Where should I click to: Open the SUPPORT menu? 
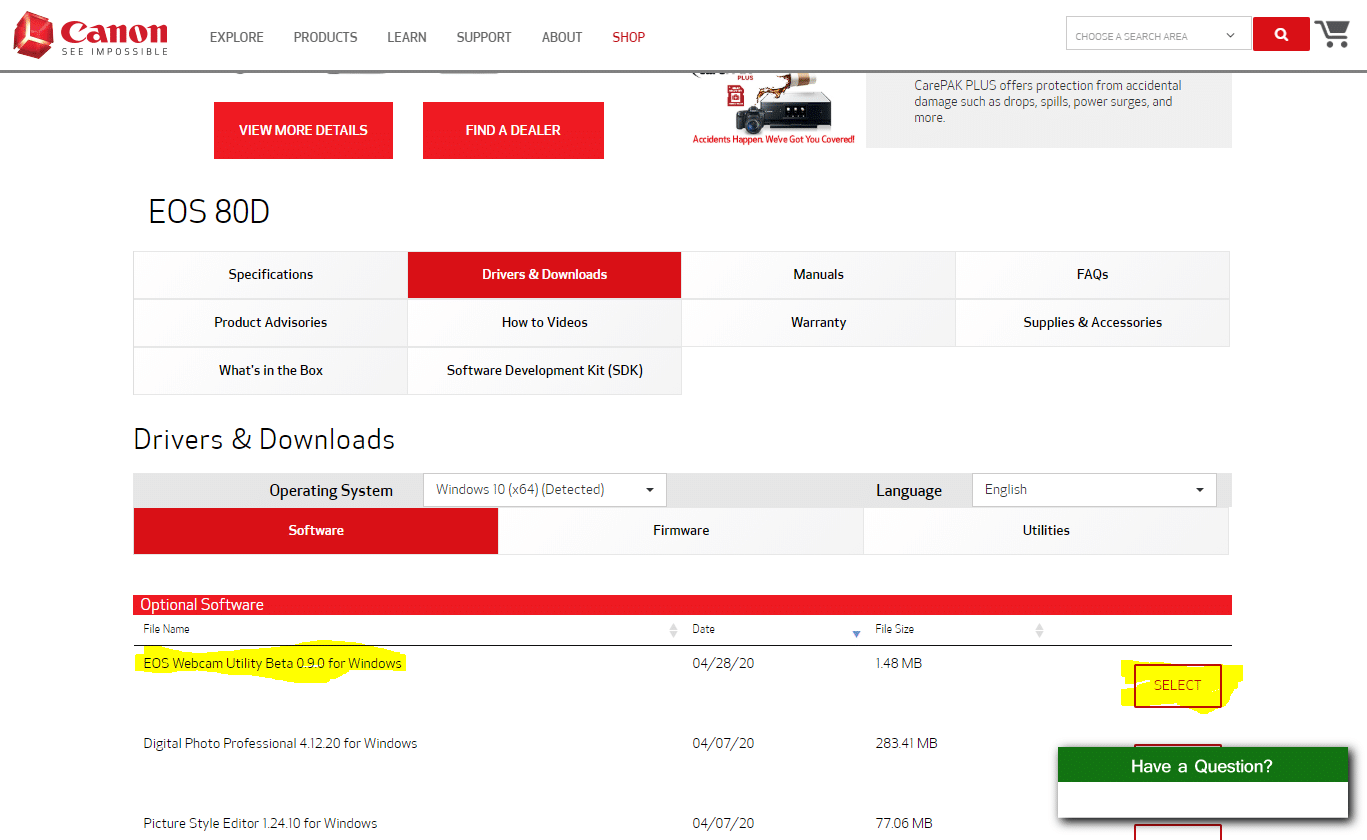[484, 37]
